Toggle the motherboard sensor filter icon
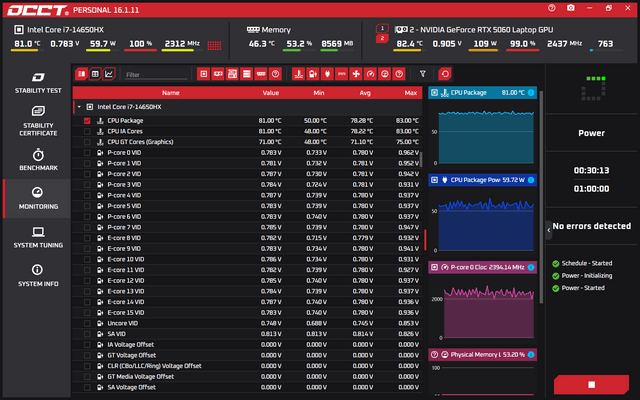Image resolution: width=640 pixels, height=400 pixels. click(232, 74)
